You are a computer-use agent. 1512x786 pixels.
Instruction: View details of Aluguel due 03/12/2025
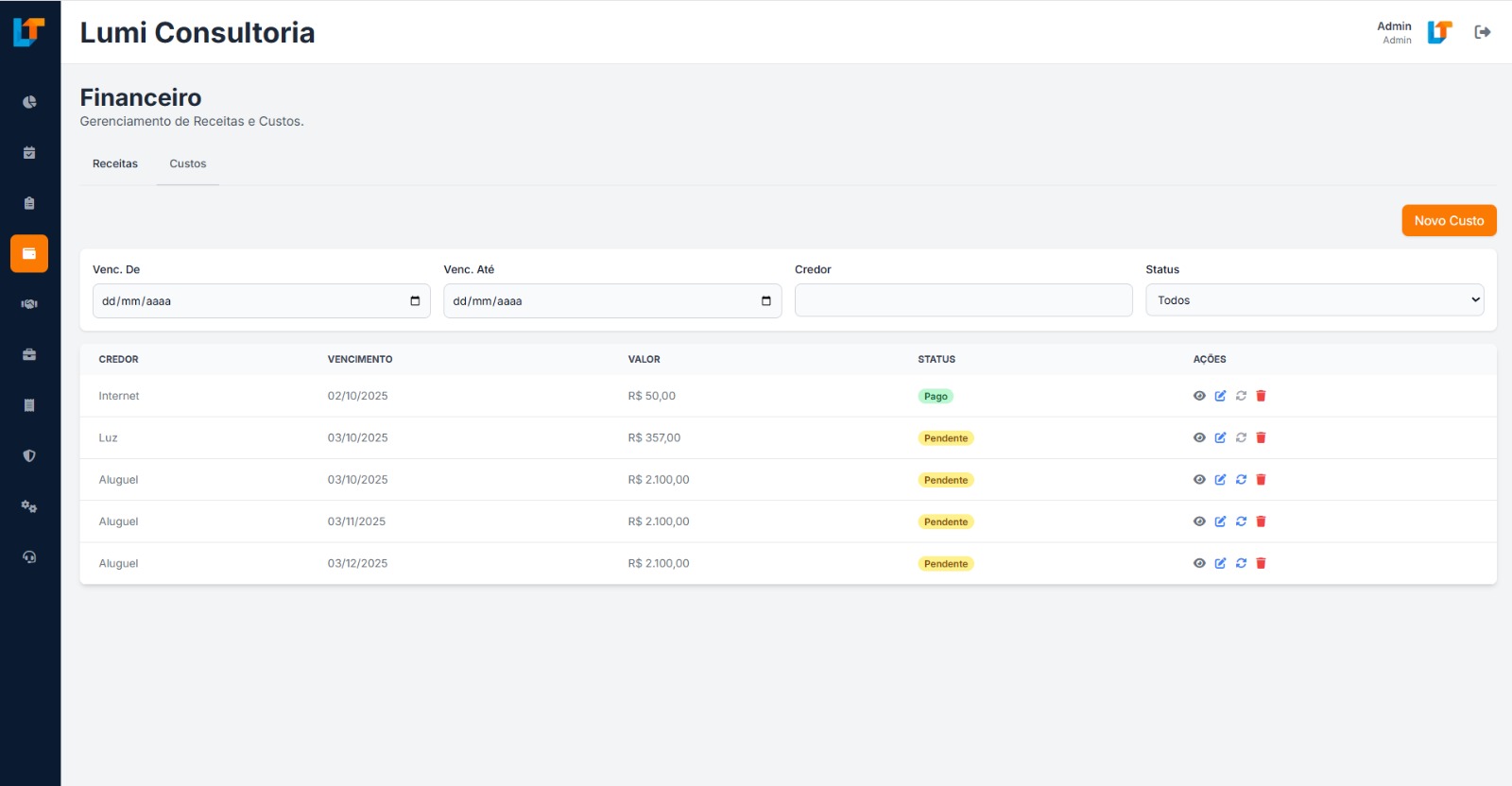pyautogui.click(x=1199, y=563)
